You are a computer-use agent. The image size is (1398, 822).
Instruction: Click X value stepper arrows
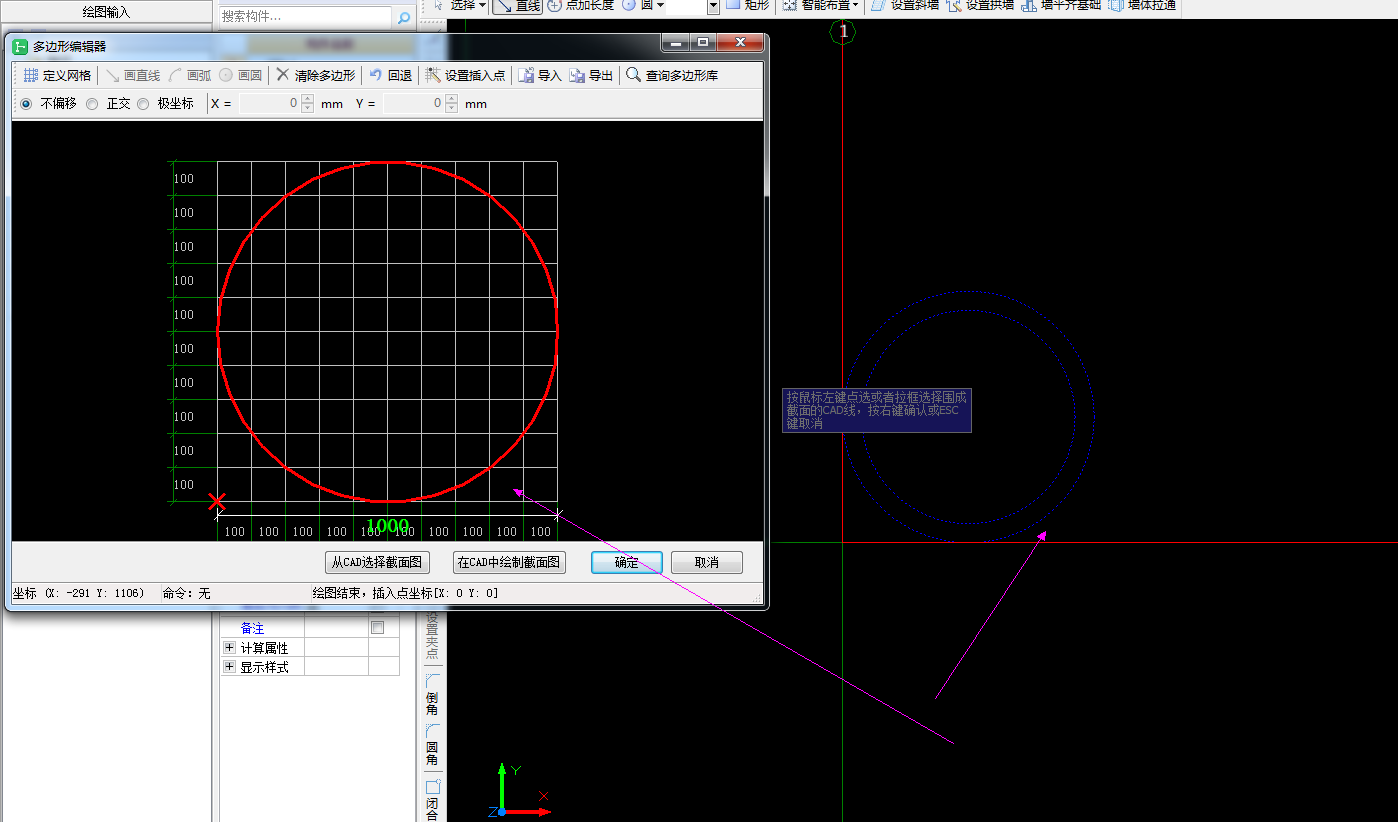click(307, 103)
